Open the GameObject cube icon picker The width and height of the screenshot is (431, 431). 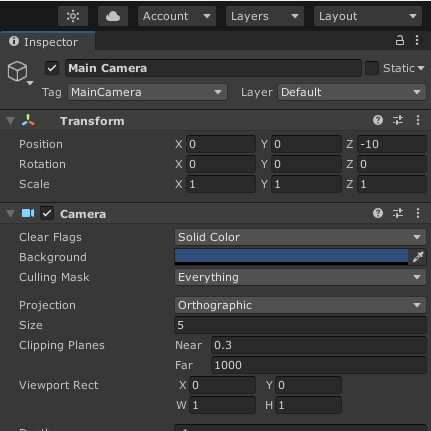pyautogui.click(x=19, y=72)
